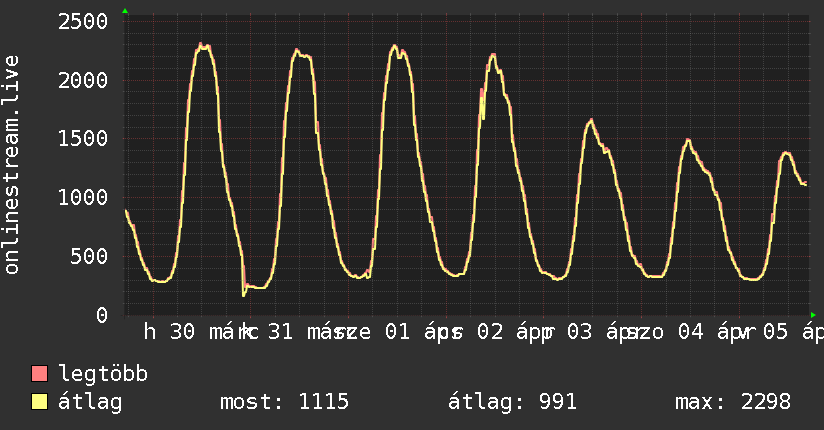Image resolution: width=824 pixels, height=430 pixels.
Task: Click the 'átlag: 991' average value
Action: pos(511,403)
